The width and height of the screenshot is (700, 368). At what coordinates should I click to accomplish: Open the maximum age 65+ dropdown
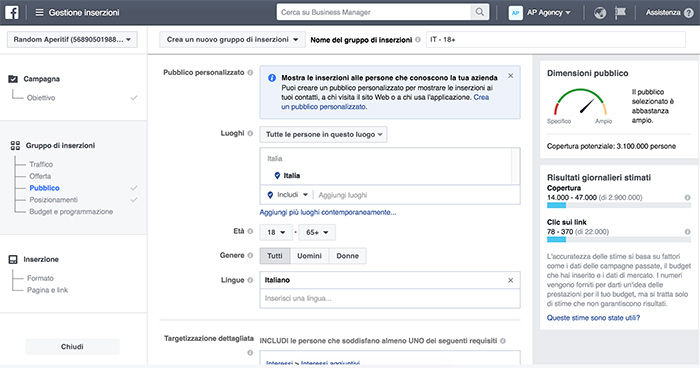317,232
